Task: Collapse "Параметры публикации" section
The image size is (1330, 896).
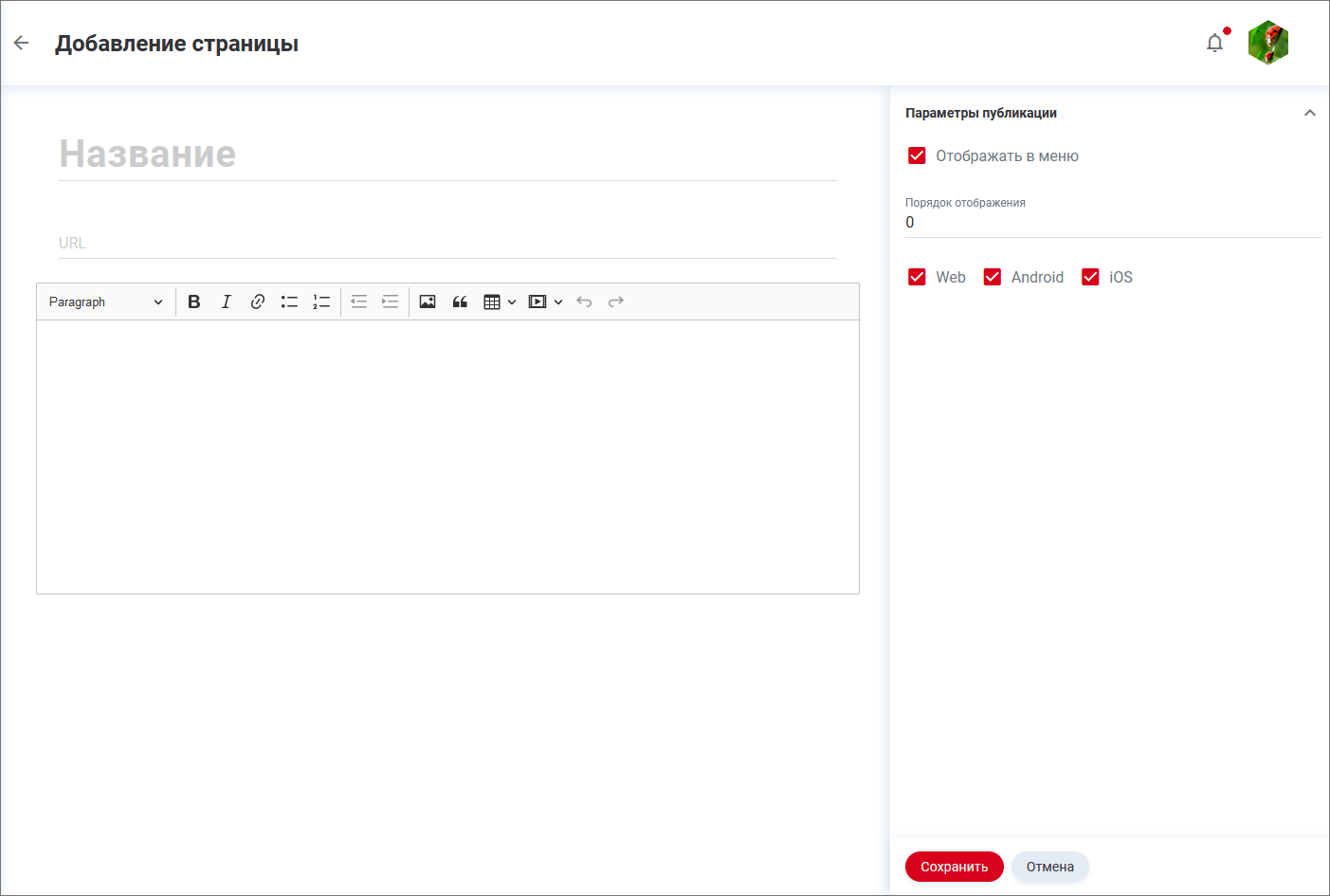Action: [1309, 113]
